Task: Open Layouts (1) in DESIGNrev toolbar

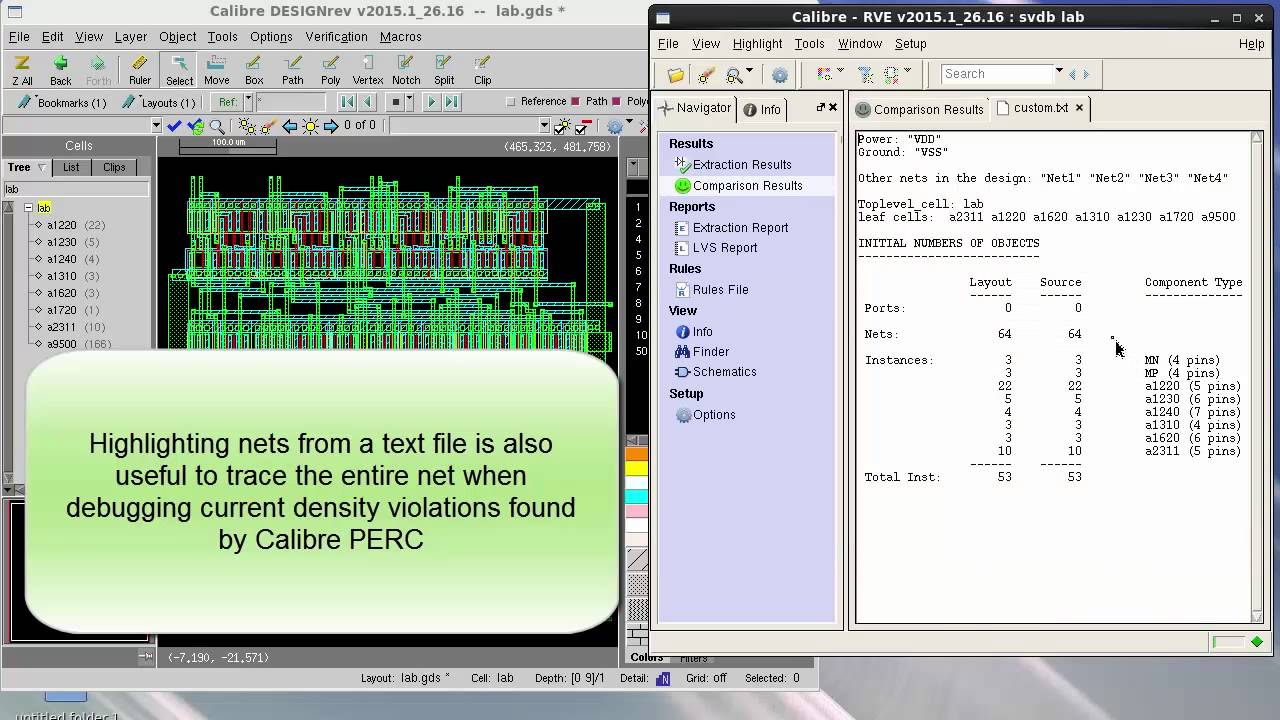Action: (x=159, y=102)
